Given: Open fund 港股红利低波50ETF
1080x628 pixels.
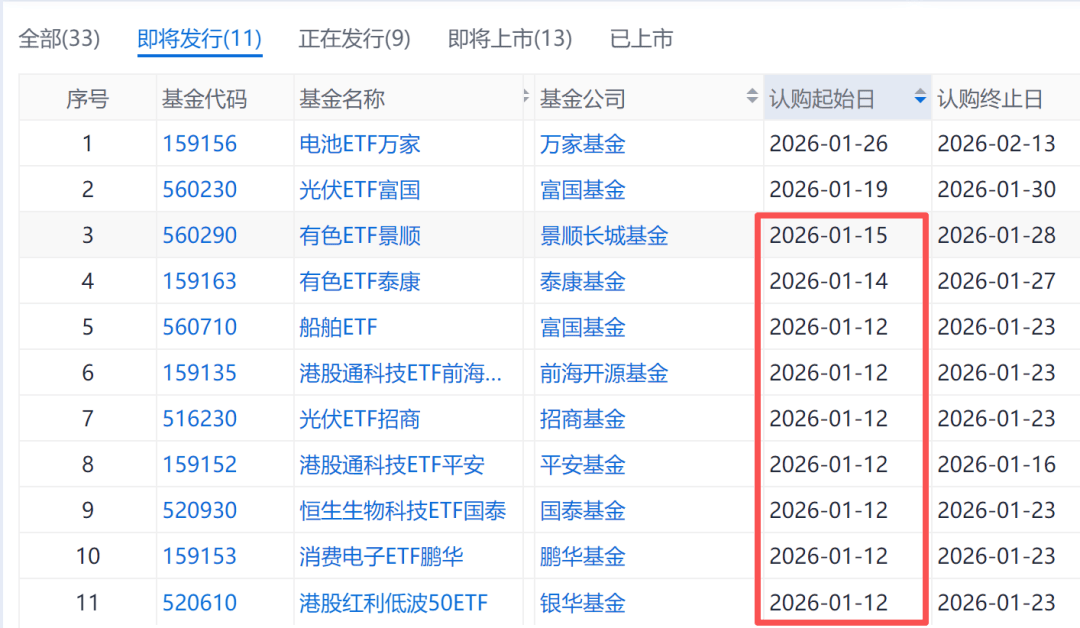Looking at the screenshot, I should click(x=393, y=603).
